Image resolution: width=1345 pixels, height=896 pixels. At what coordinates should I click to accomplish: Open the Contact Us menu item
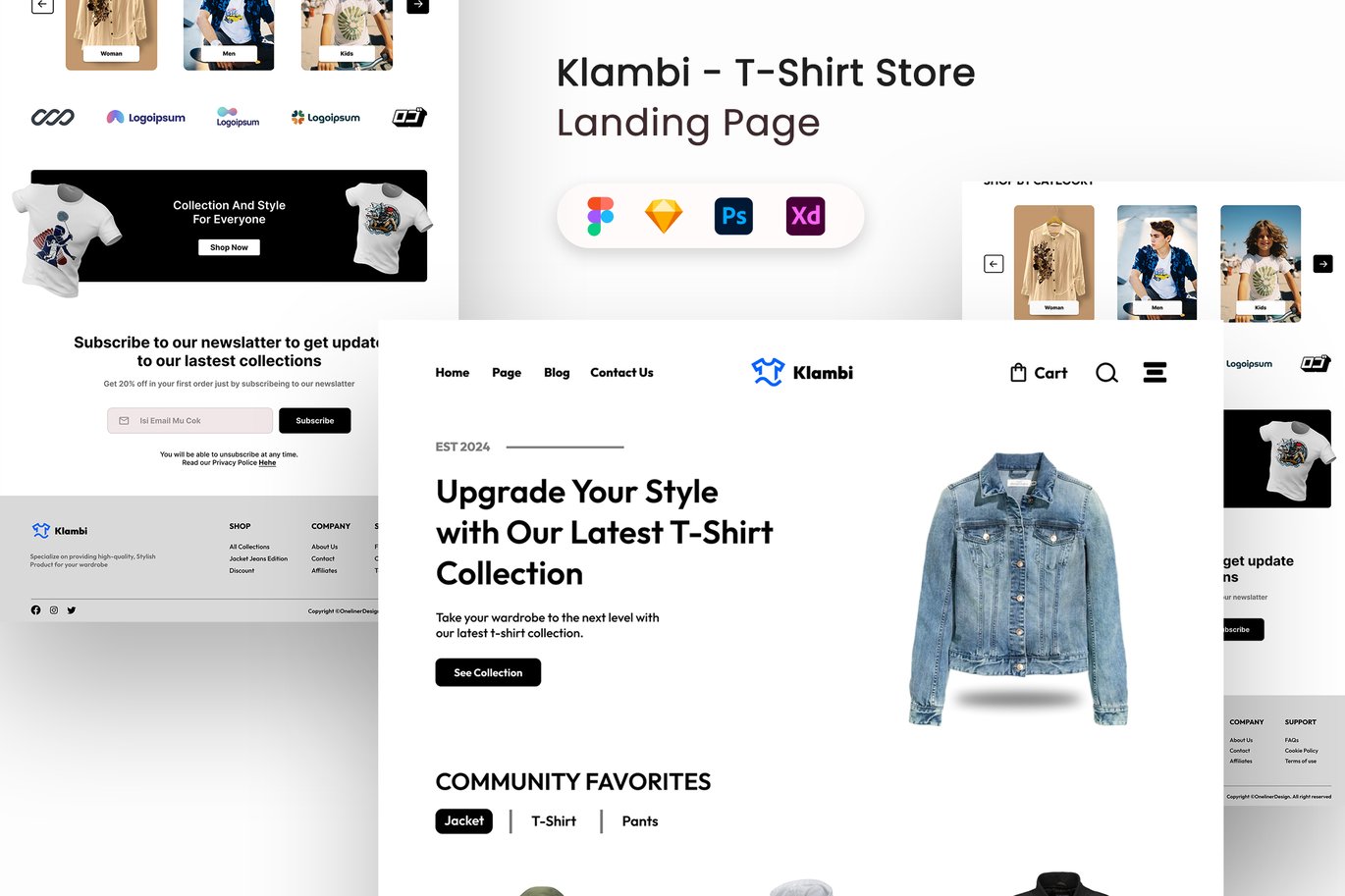(x=621, y=373)
